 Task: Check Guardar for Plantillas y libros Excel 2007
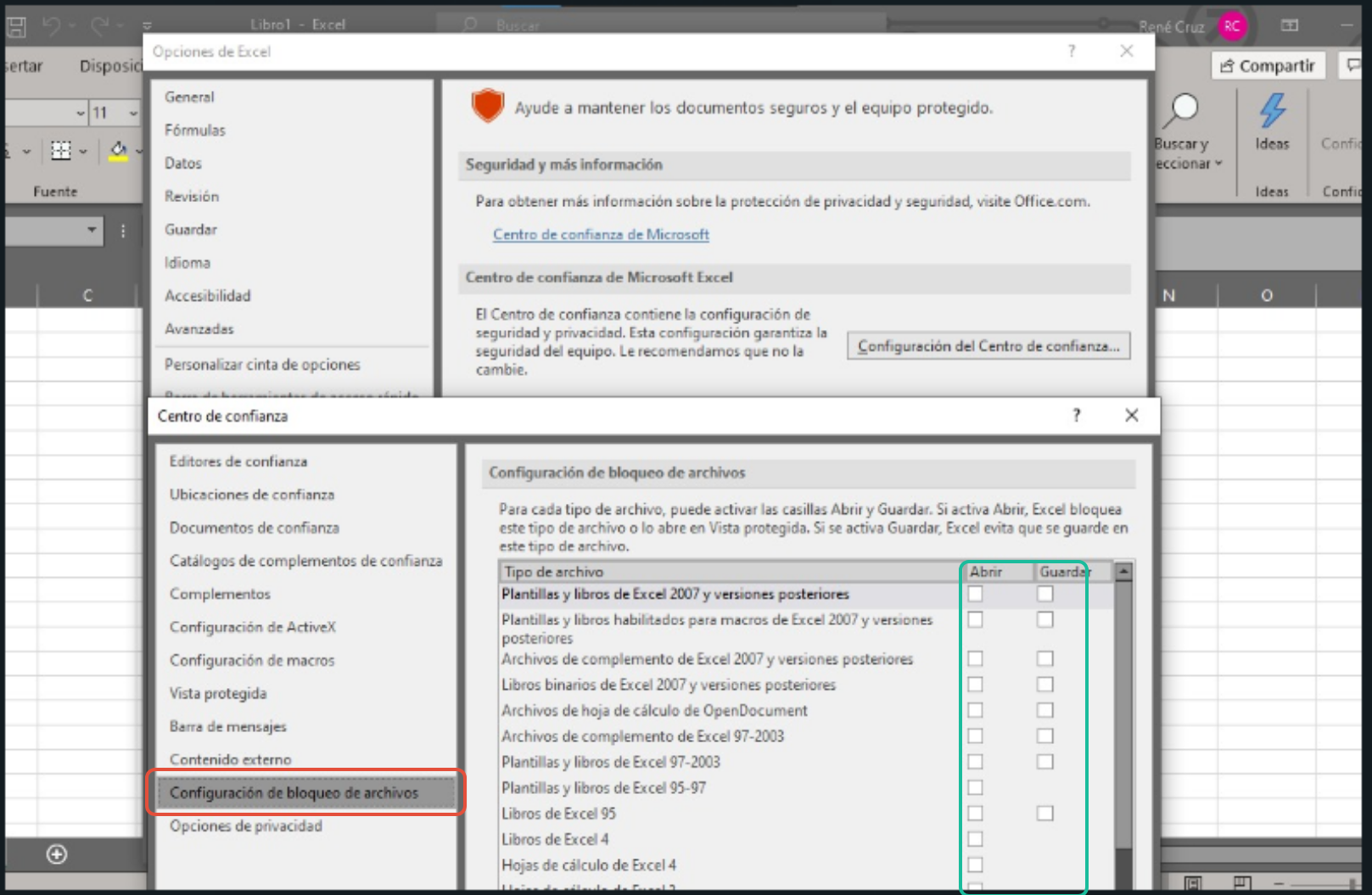[x=1044, y=594]
